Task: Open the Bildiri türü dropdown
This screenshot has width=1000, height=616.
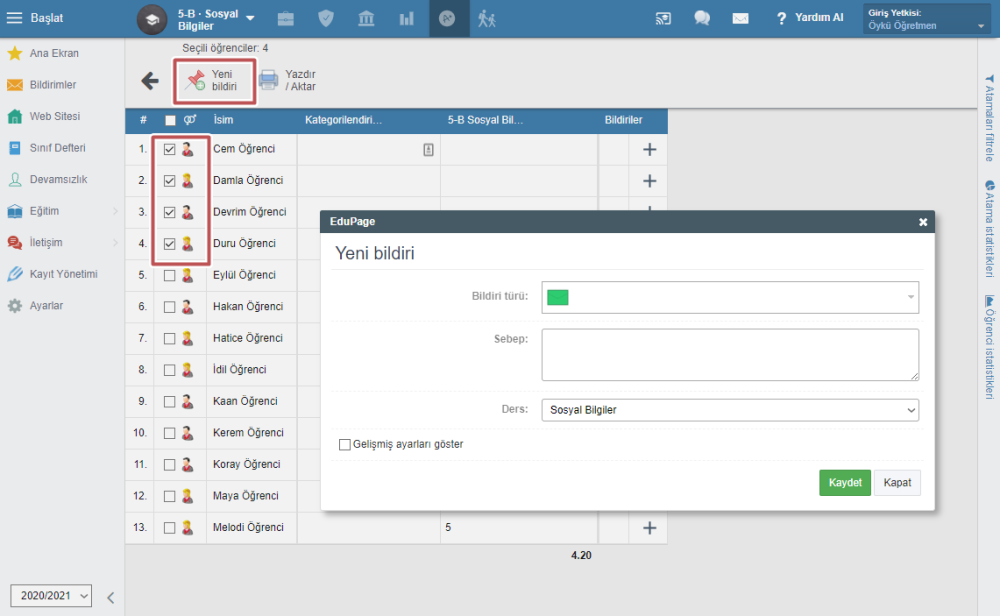Action: pos(730,297)
